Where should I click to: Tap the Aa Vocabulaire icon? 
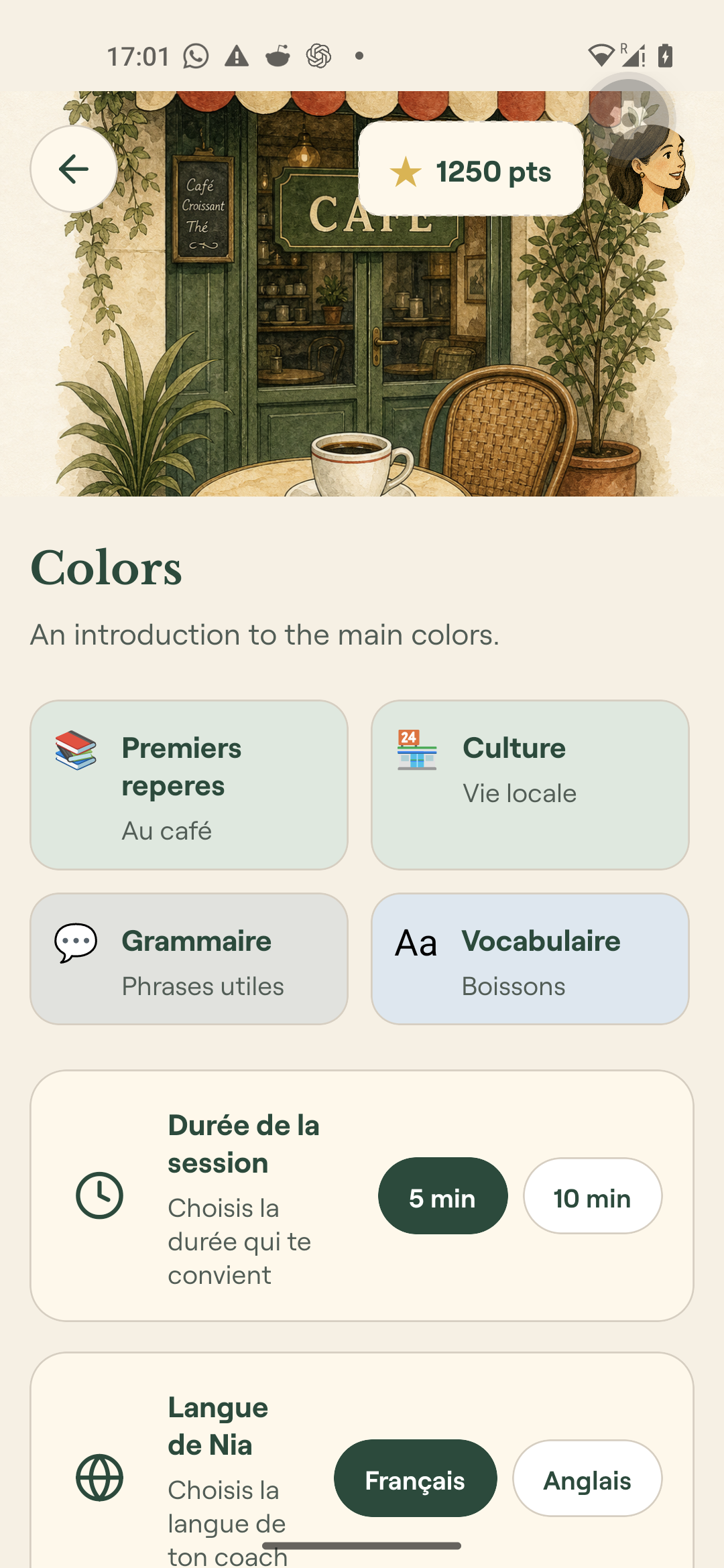[x=416, y=943]
